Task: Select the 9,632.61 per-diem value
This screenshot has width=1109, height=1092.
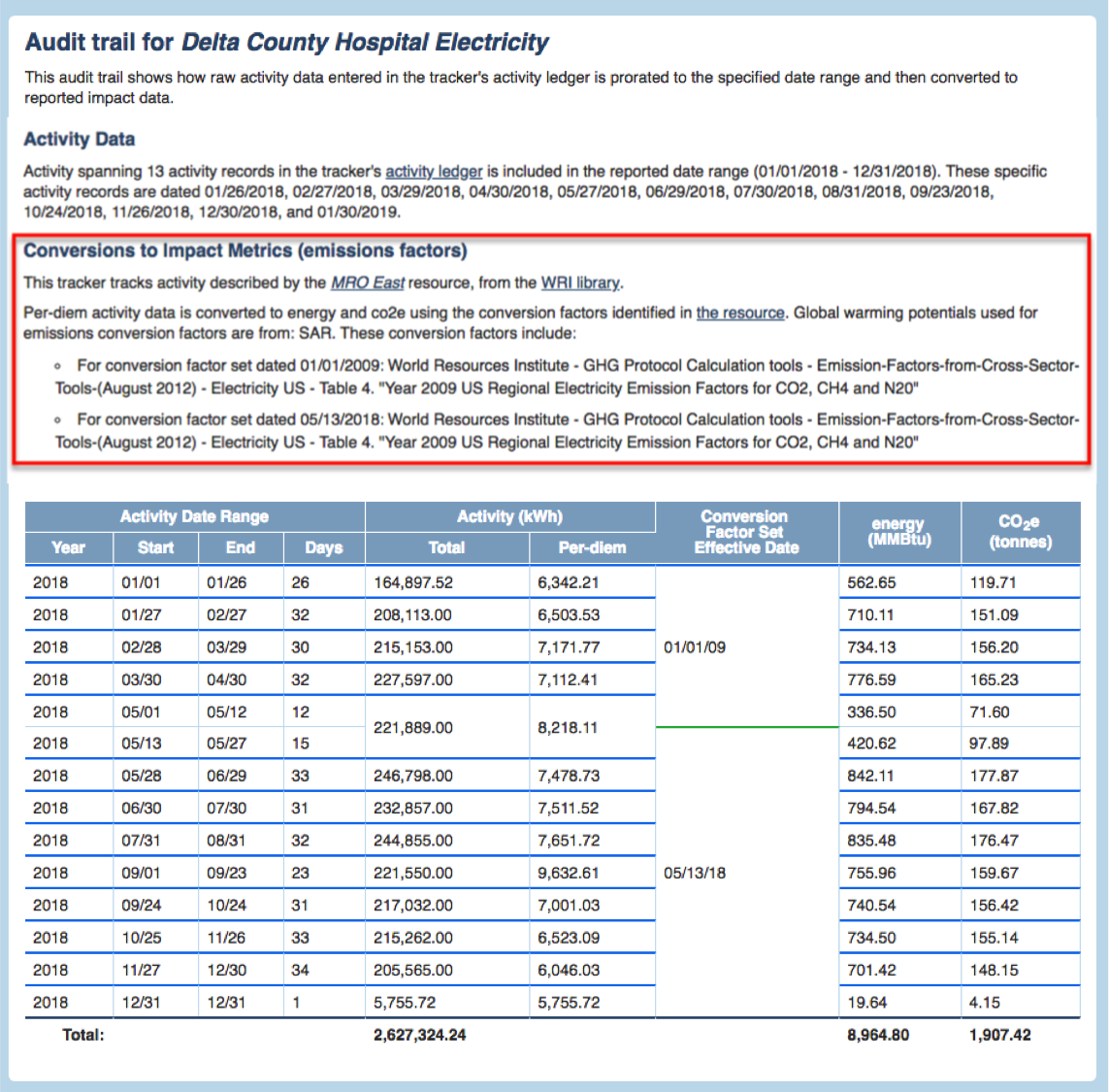Action: coord(569,873)
